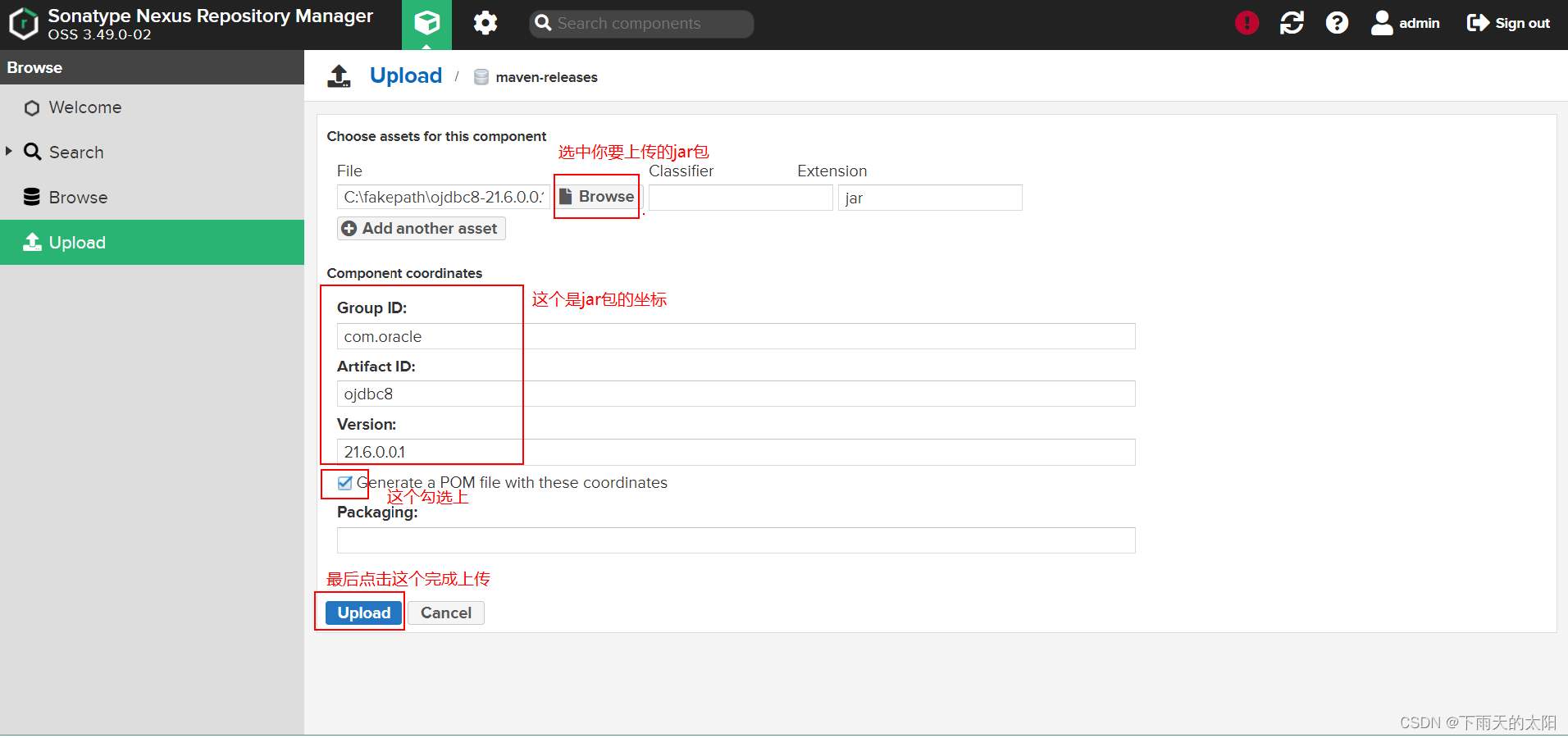Click the Browse sidebar header

coord(152,67)
